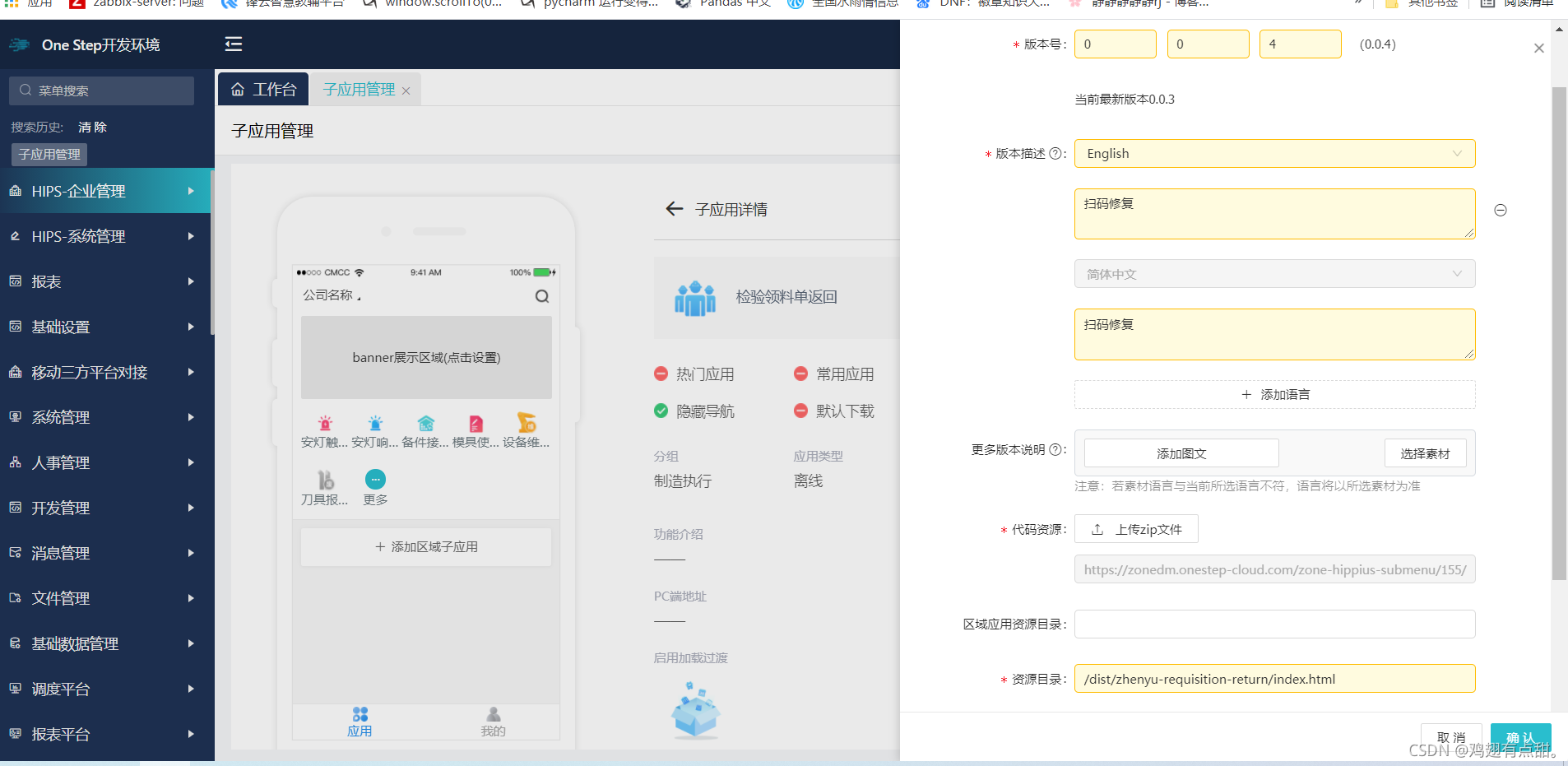Viewport: 1568px width, 766px height.
Task: Open the 消息管理 sidebar menu
Action: [x=105, y=553]
